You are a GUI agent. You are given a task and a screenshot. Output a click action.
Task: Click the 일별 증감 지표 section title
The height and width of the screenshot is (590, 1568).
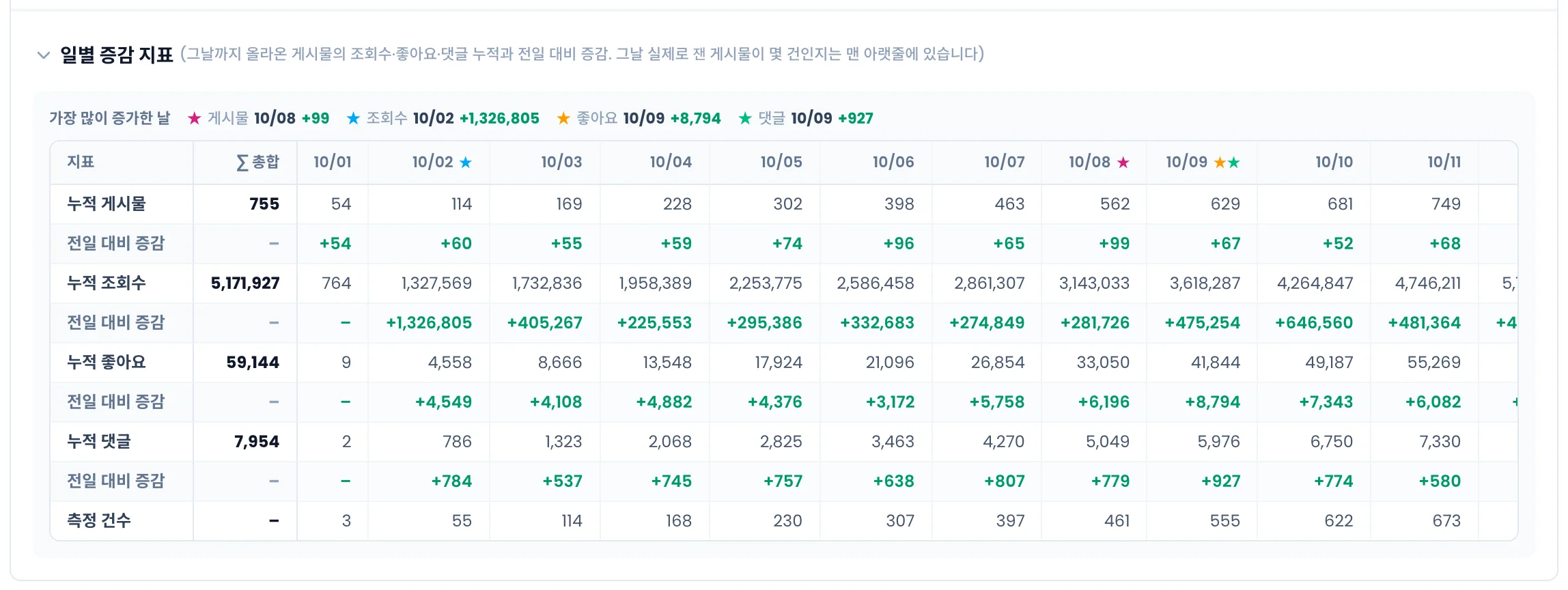click(x=117, y=55)
